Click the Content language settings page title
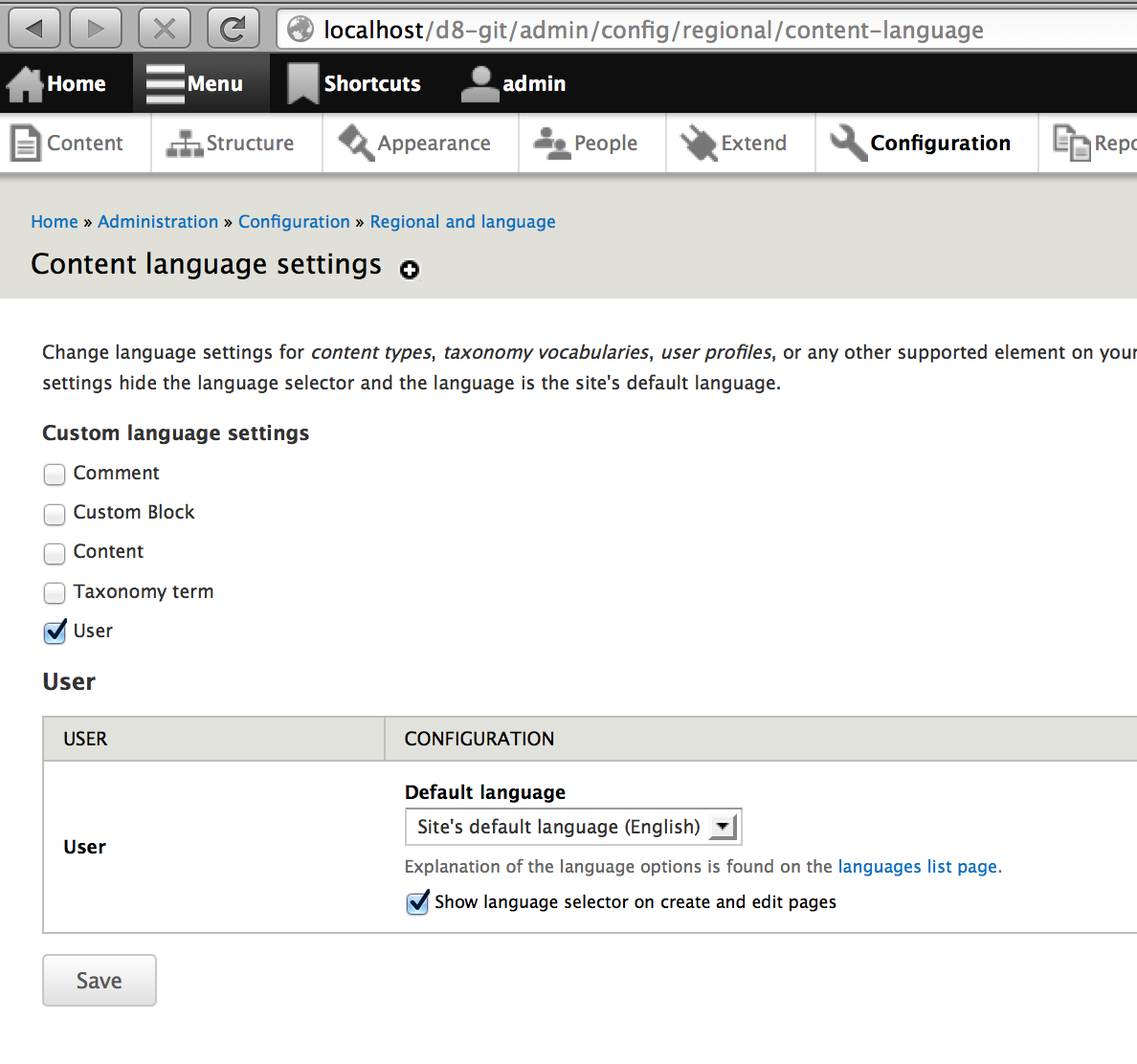This screenshot has height=1064, width=1137. [x=206, y=264]
